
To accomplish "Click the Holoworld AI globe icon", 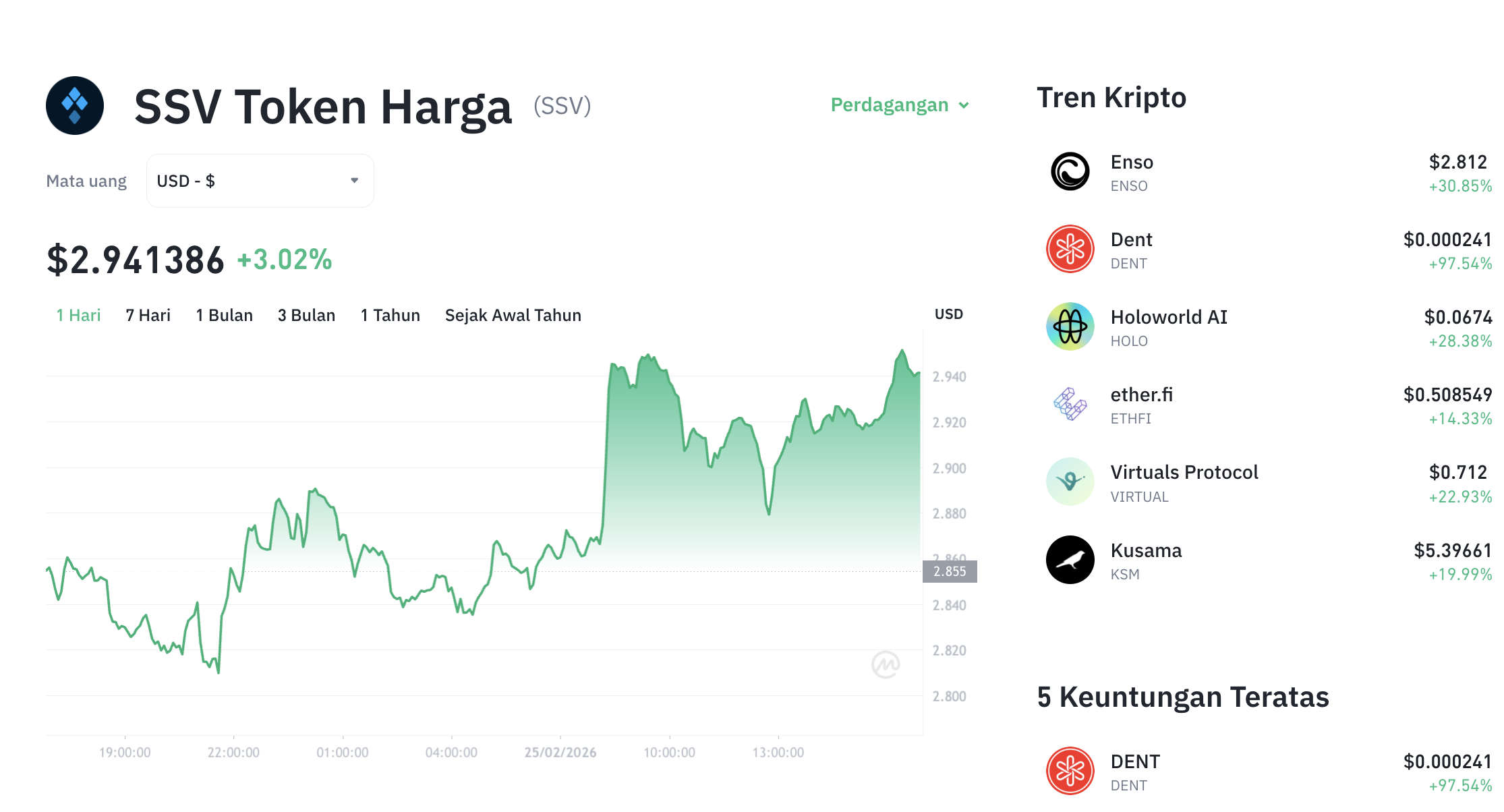I will point(1070,326).
